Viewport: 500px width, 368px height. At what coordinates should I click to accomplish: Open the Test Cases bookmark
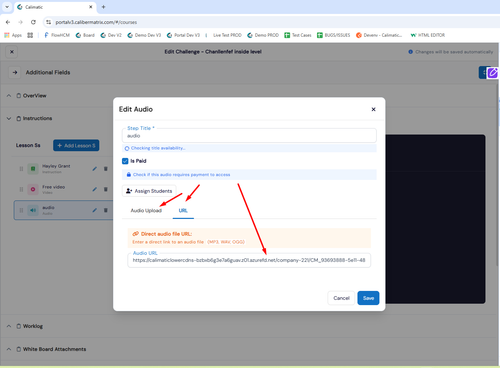[x=298, y=35]
